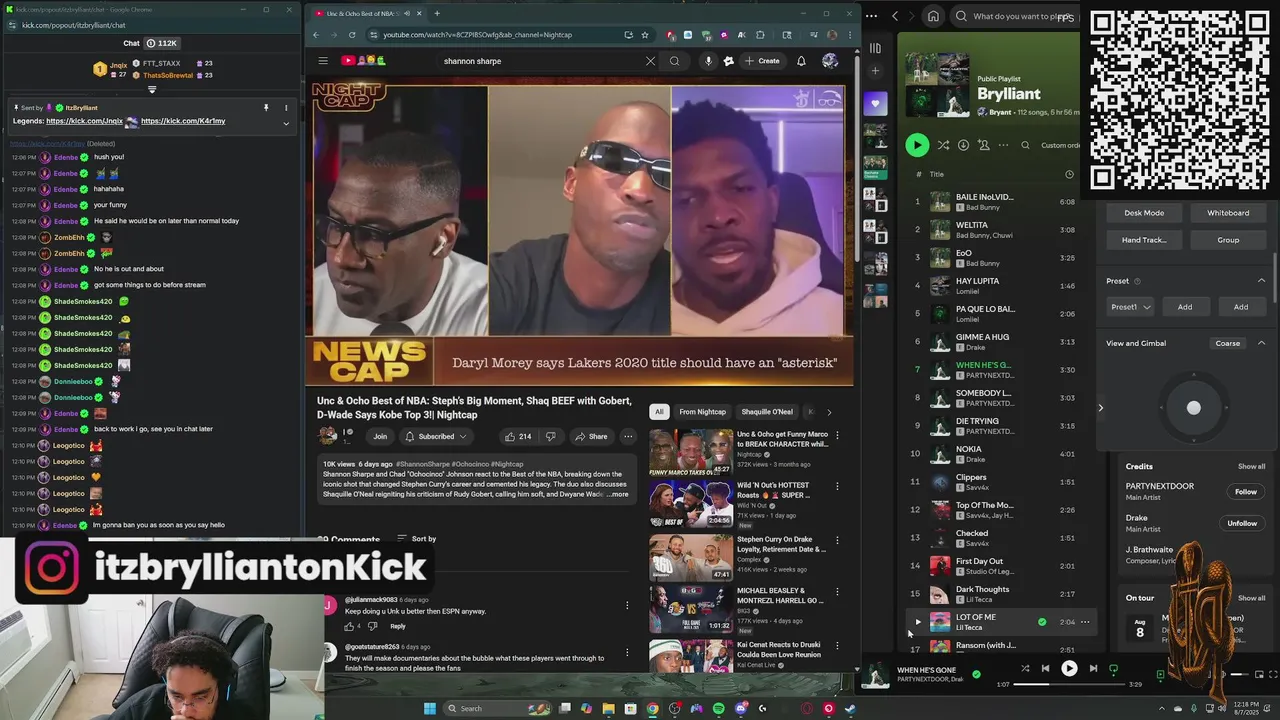
Task: Dislike the Nightcap video
Action: coord(550,436)
